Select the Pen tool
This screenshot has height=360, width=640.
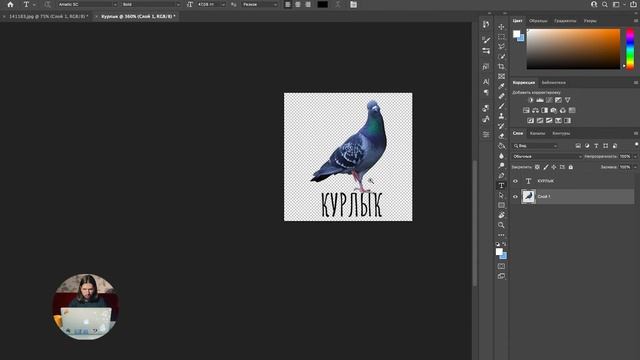(501, 176)
